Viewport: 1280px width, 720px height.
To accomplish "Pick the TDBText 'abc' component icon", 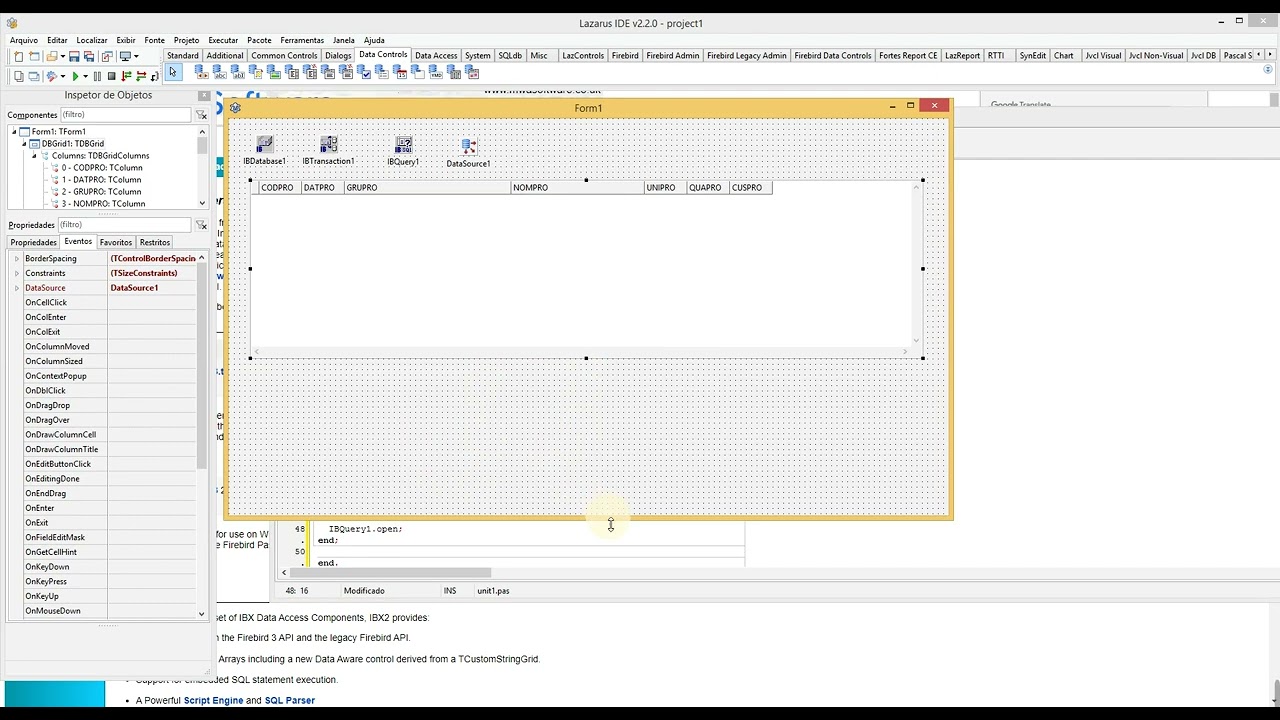I will [x=220, y=72].
